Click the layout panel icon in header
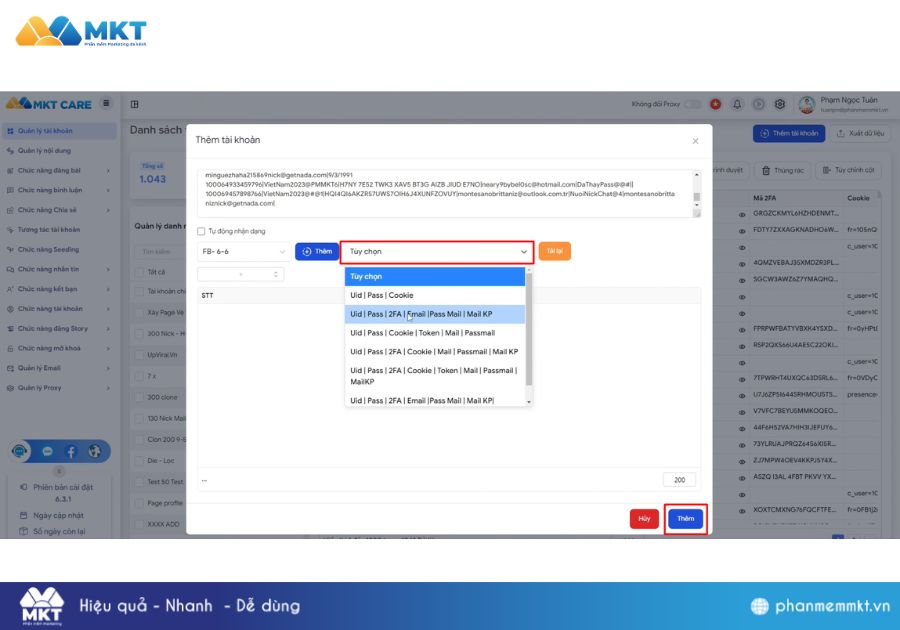Image resolution: width=900 pixels, height=630 pixels. 135,104
